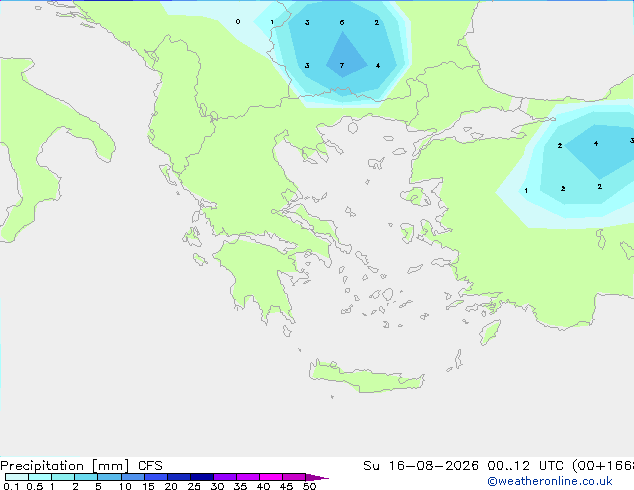This screenshot has width=634, height=490.
Task: Pick the legend swatch between 30 and 35
Action: point(225,477)
